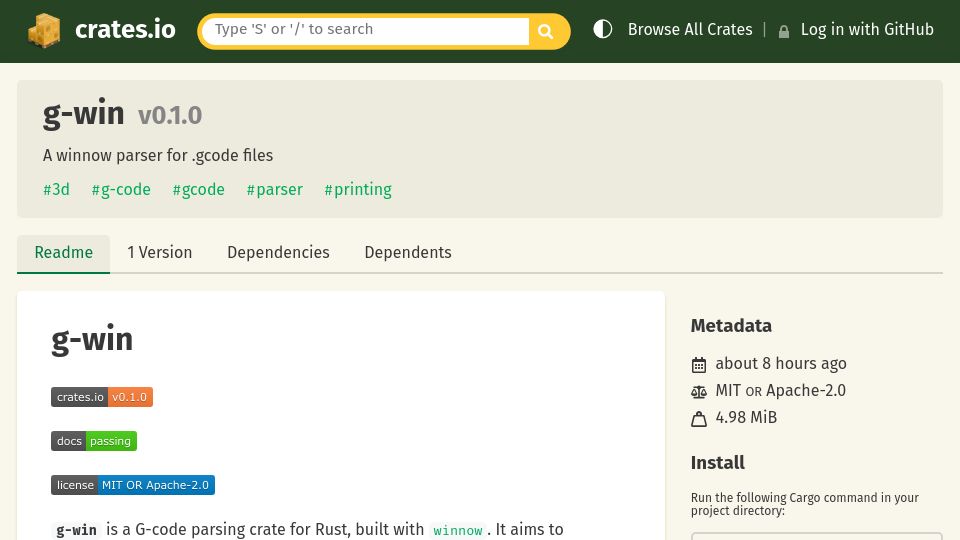
Task: Open the #3d keyword
Action: point(56,190)
